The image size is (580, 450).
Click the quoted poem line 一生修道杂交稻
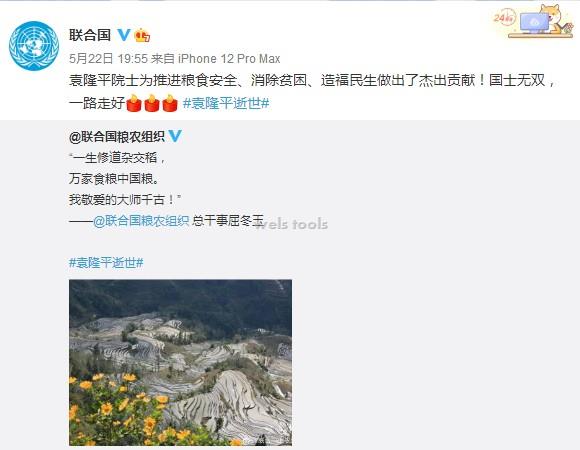click(x=117, y=158)
